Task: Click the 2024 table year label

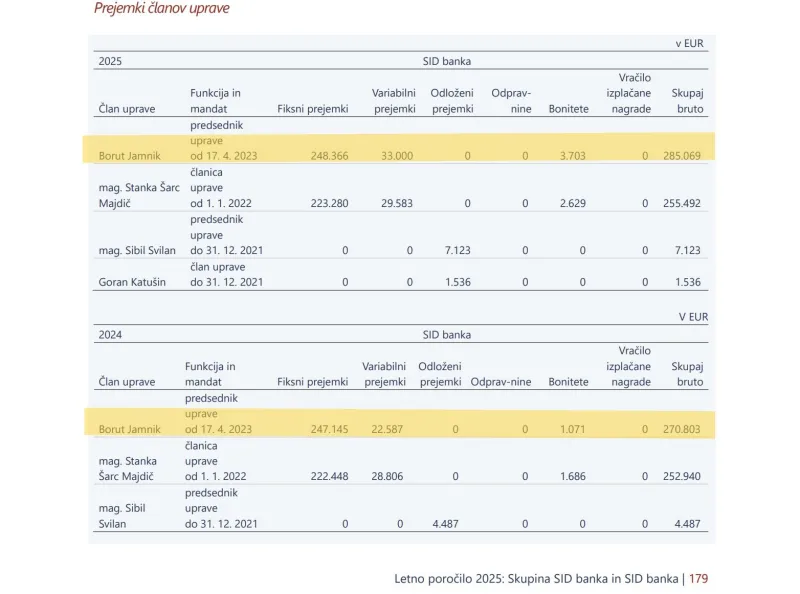Action: [110, 335]
